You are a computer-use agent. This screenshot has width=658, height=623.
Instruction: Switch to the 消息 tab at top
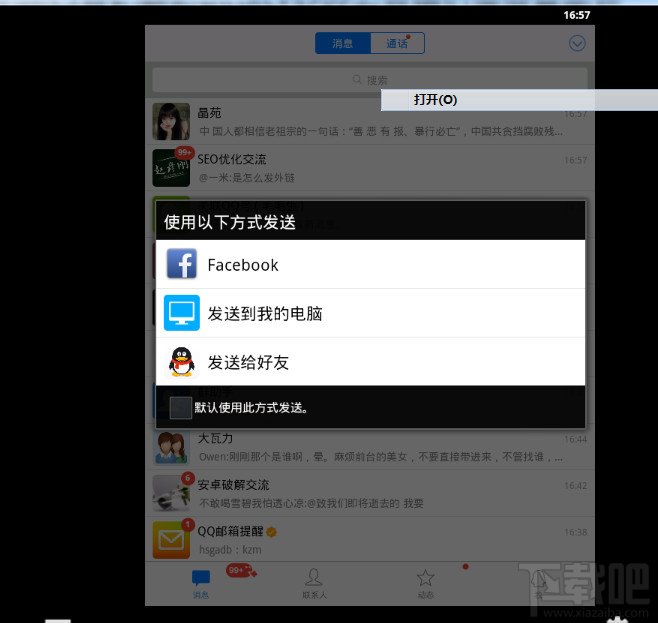(x=342, y=43)
